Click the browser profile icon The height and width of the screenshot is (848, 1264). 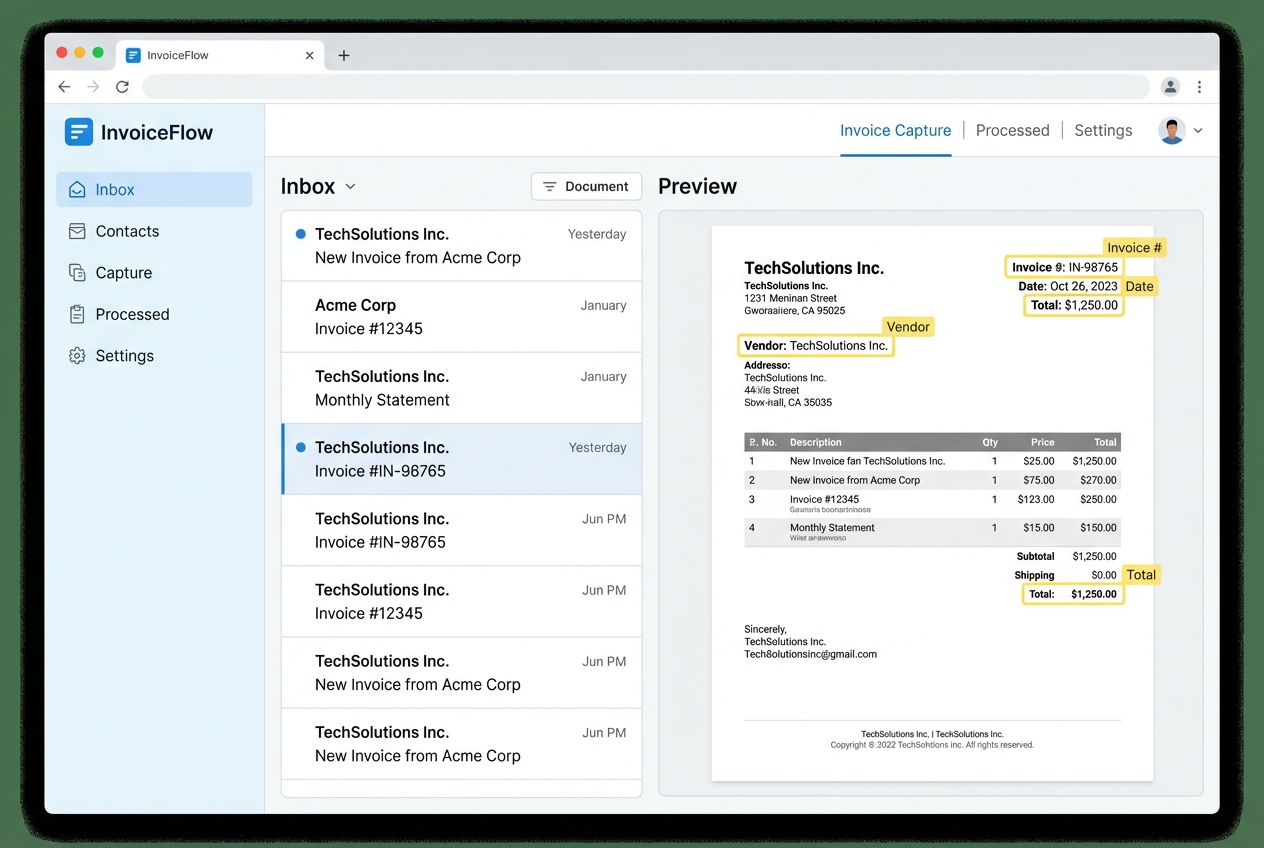point(1170,86)
